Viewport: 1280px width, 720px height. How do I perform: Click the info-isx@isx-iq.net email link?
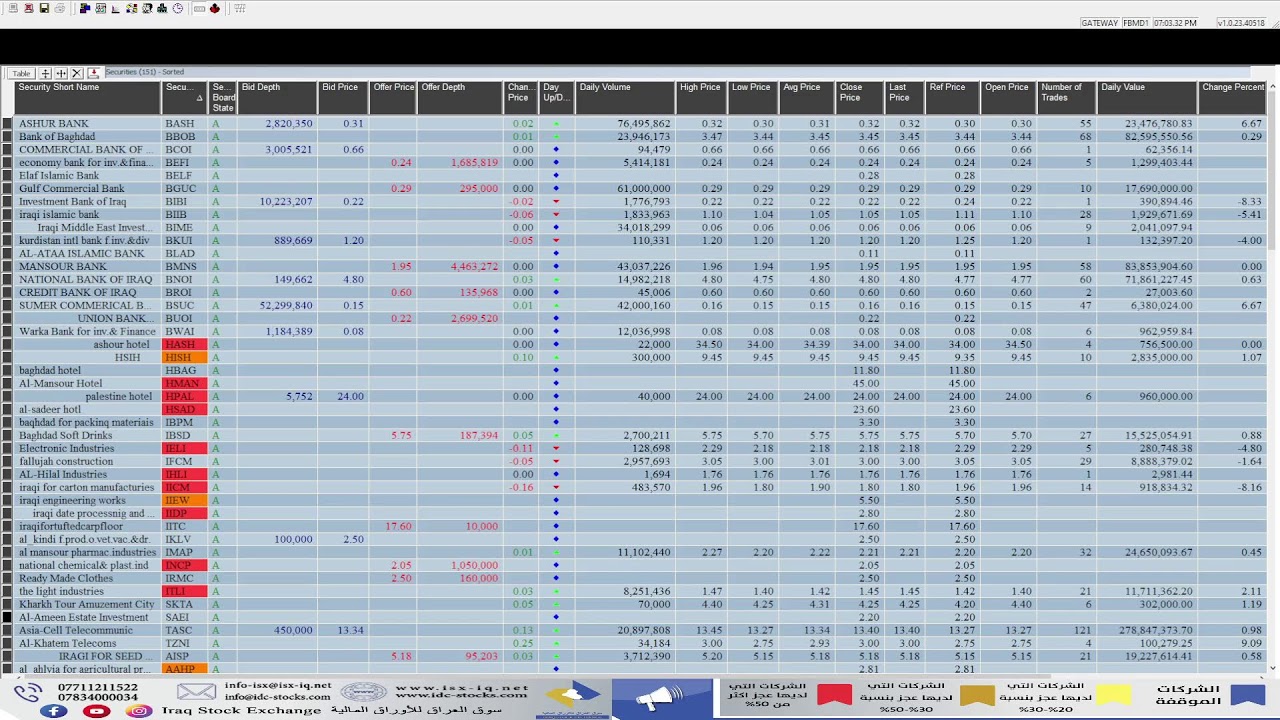click(278, 687)
